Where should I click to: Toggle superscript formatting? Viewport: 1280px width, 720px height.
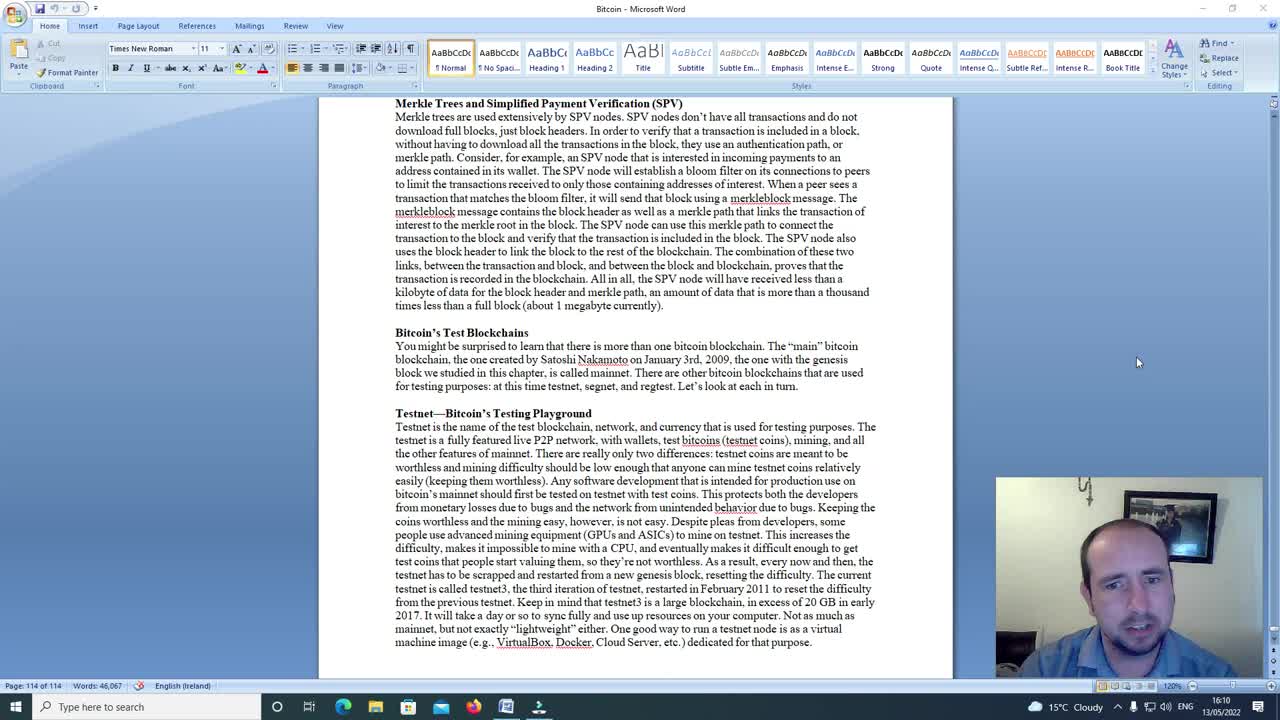pyautogui.click(x=201, y=68)
